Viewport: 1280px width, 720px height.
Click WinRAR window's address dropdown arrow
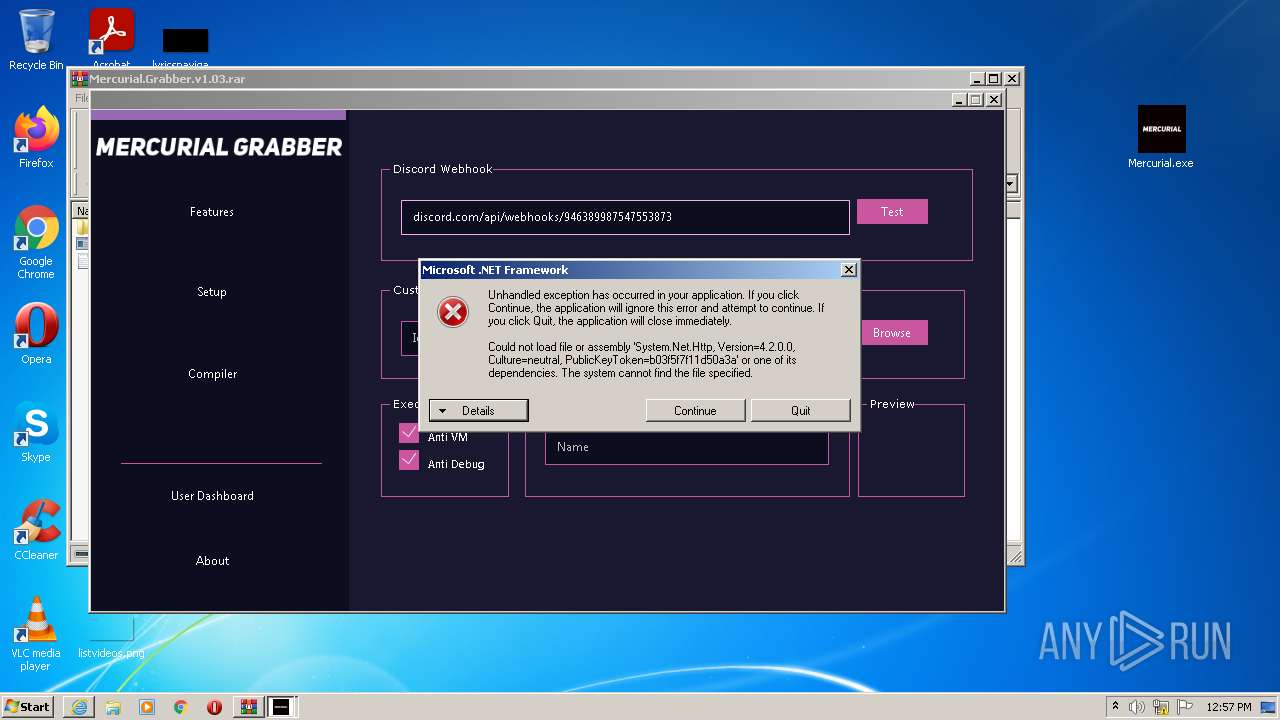[x=1011, y=184]
